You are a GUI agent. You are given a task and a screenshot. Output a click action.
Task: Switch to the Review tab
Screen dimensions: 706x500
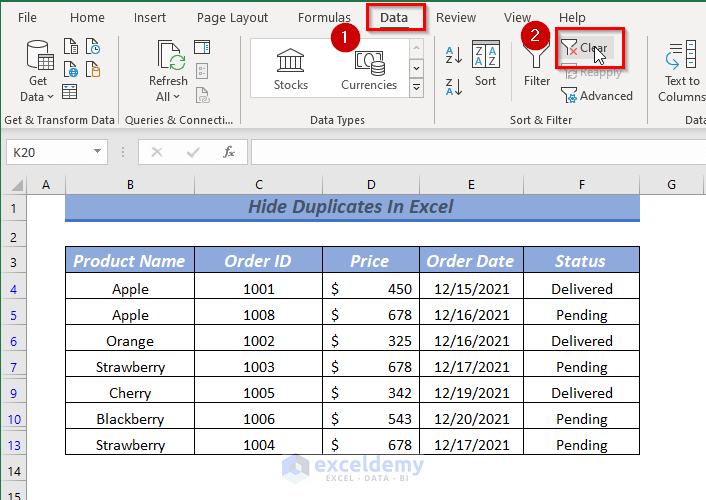[x=456, y=18]
